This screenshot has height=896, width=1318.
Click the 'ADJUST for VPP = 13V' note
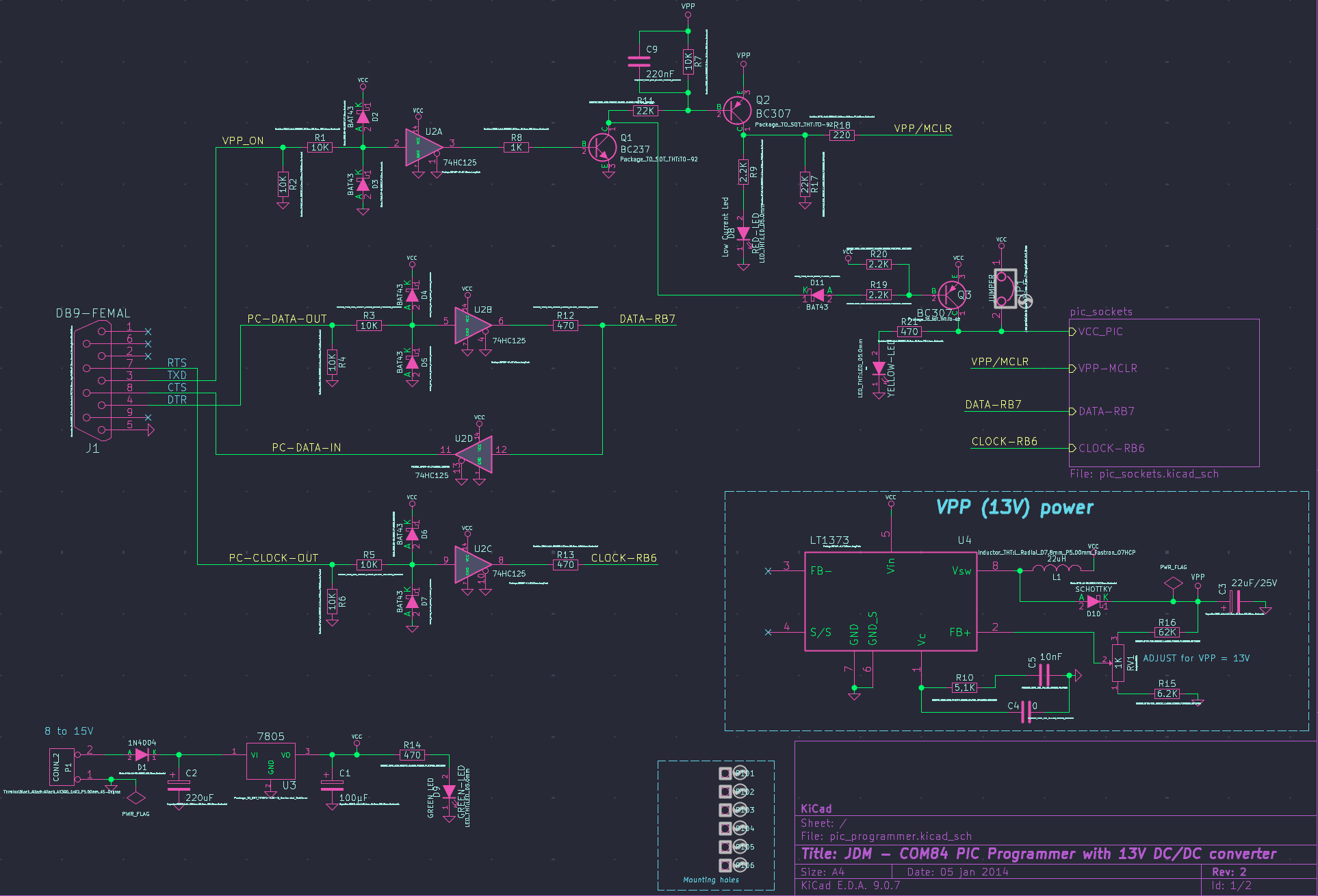[1196, 658]
